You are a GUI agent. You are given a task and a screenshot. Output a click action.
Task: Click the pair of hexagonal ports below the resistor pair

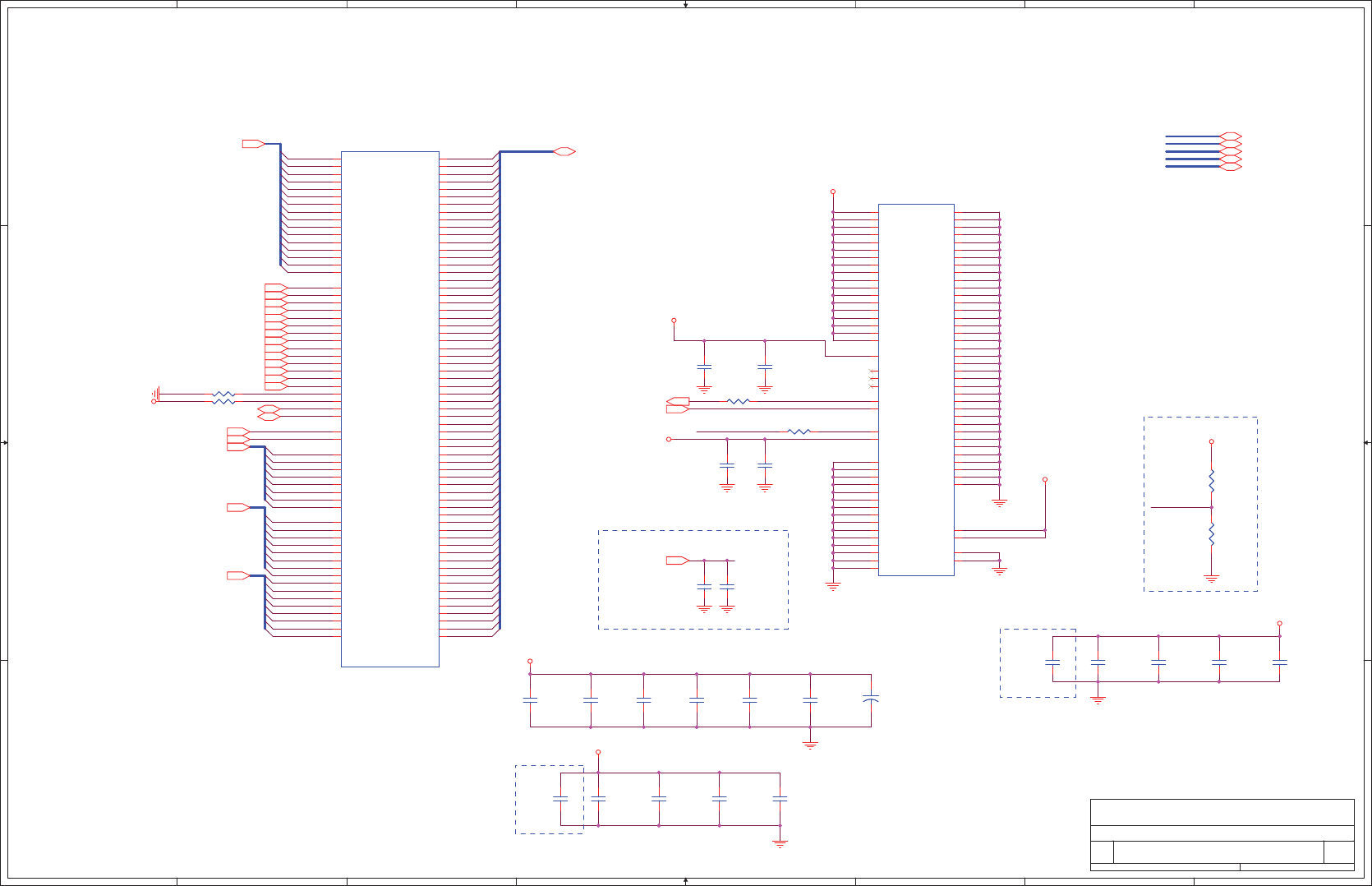click(269, 413)
